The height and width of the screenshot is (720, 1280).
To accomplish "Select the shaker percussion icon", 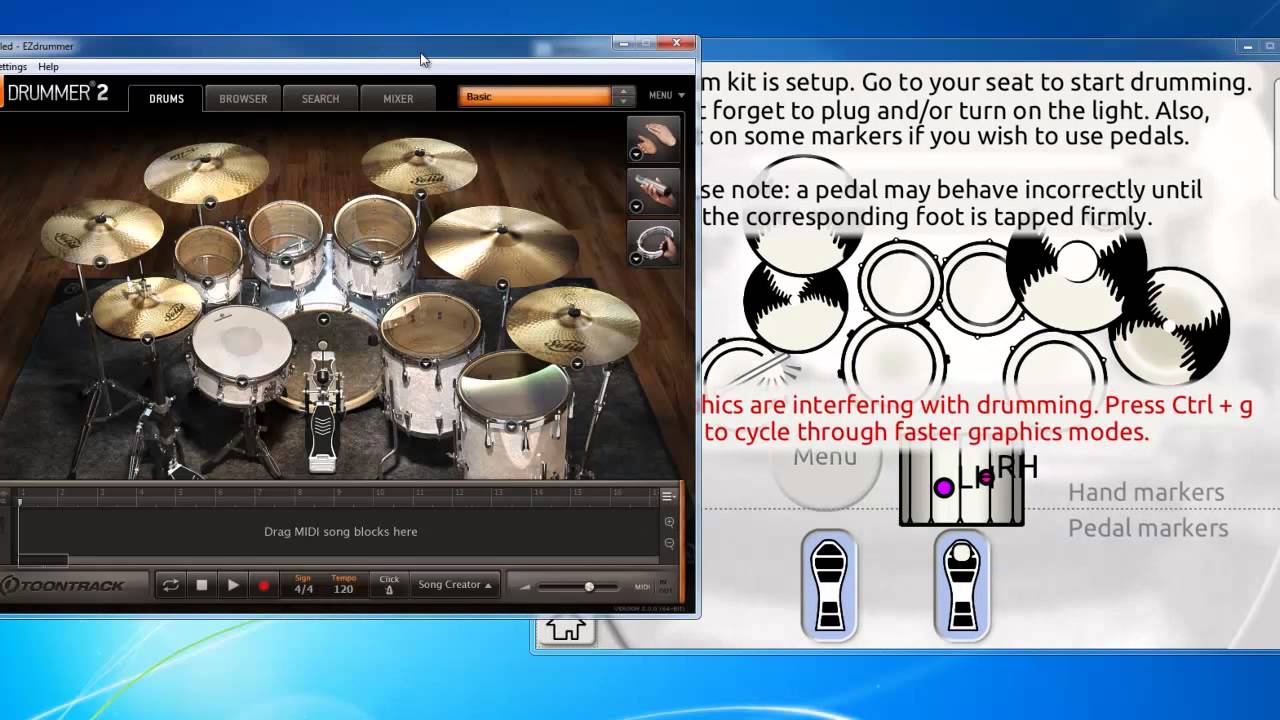I will tap(653, 191).
